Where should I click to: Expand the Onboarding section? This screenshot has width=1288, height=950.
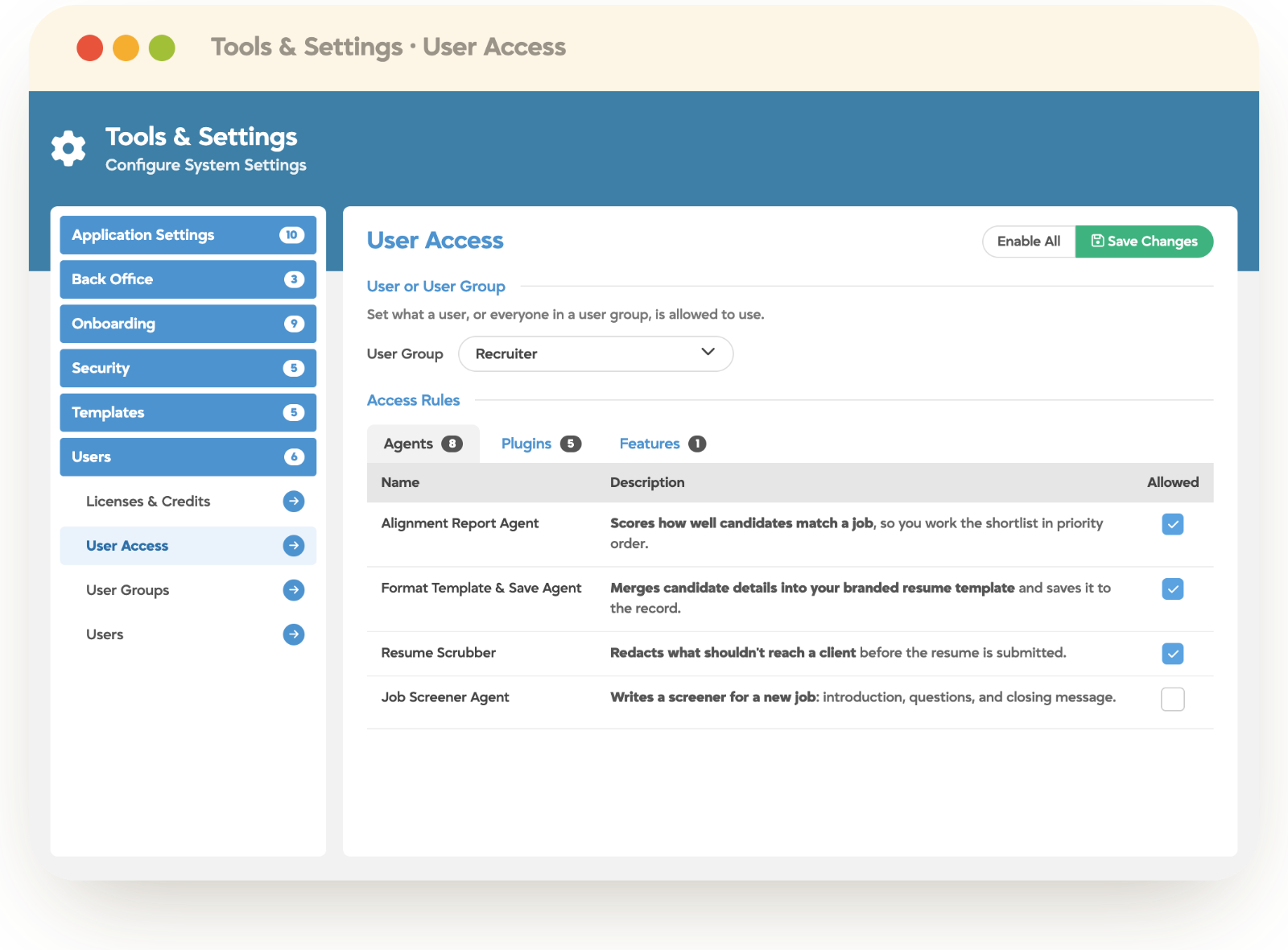[188, 324]
